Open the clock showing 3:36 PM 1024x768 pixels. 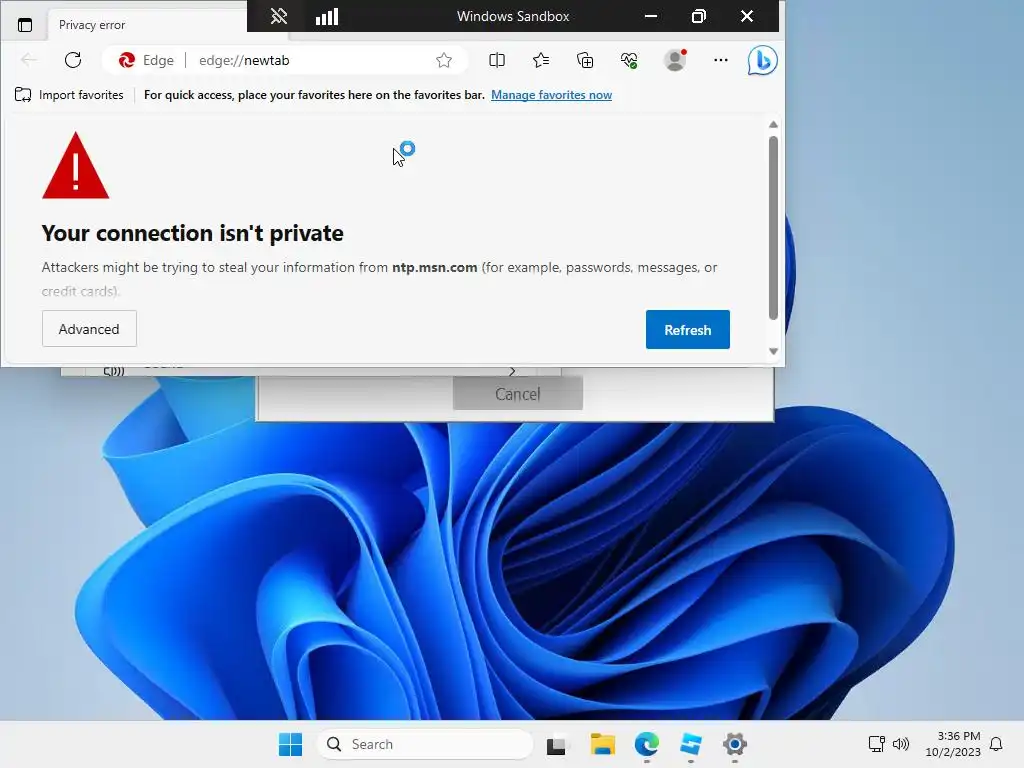click(953, 744)
